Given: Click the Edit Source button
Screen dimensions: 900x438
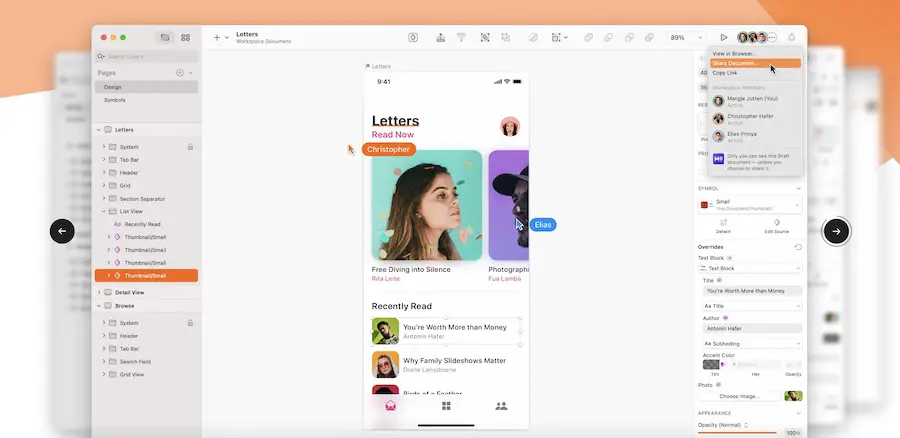Looking at the screenshot, I should [x=777, y=226].
